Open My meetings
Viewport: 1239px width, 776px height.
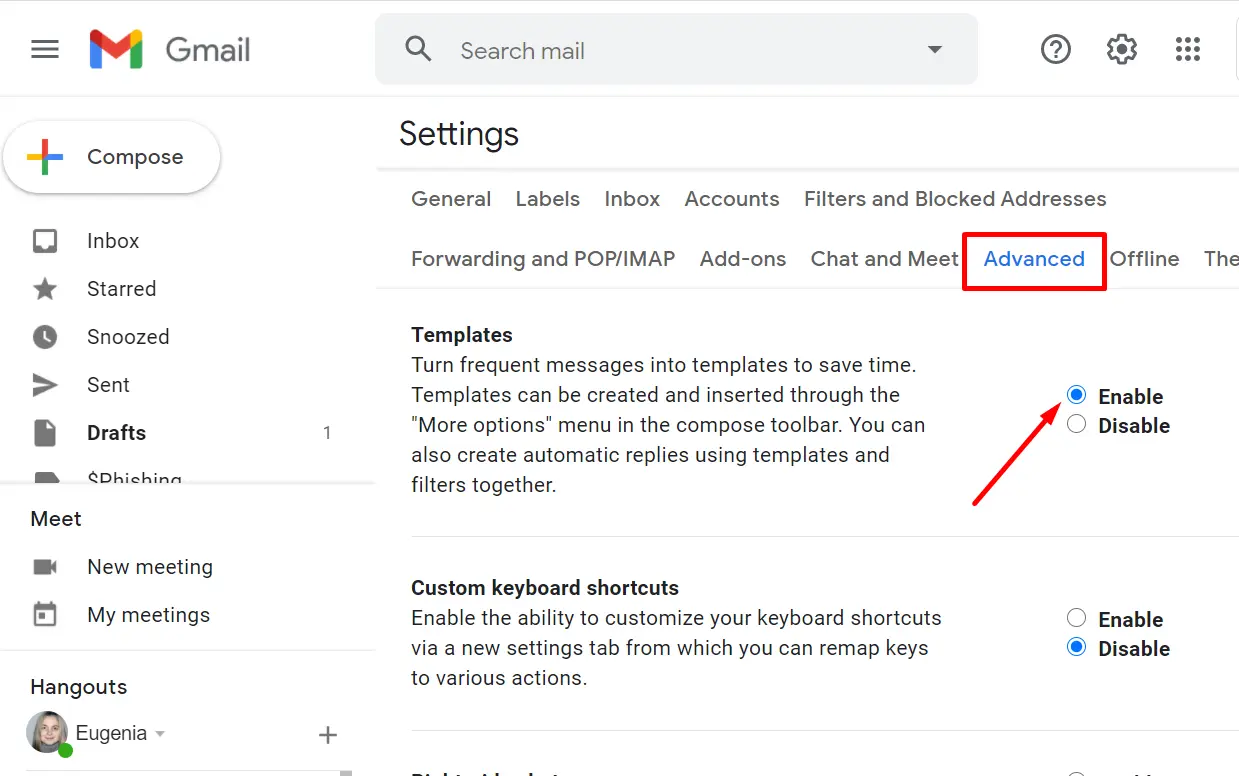(149, 615)
